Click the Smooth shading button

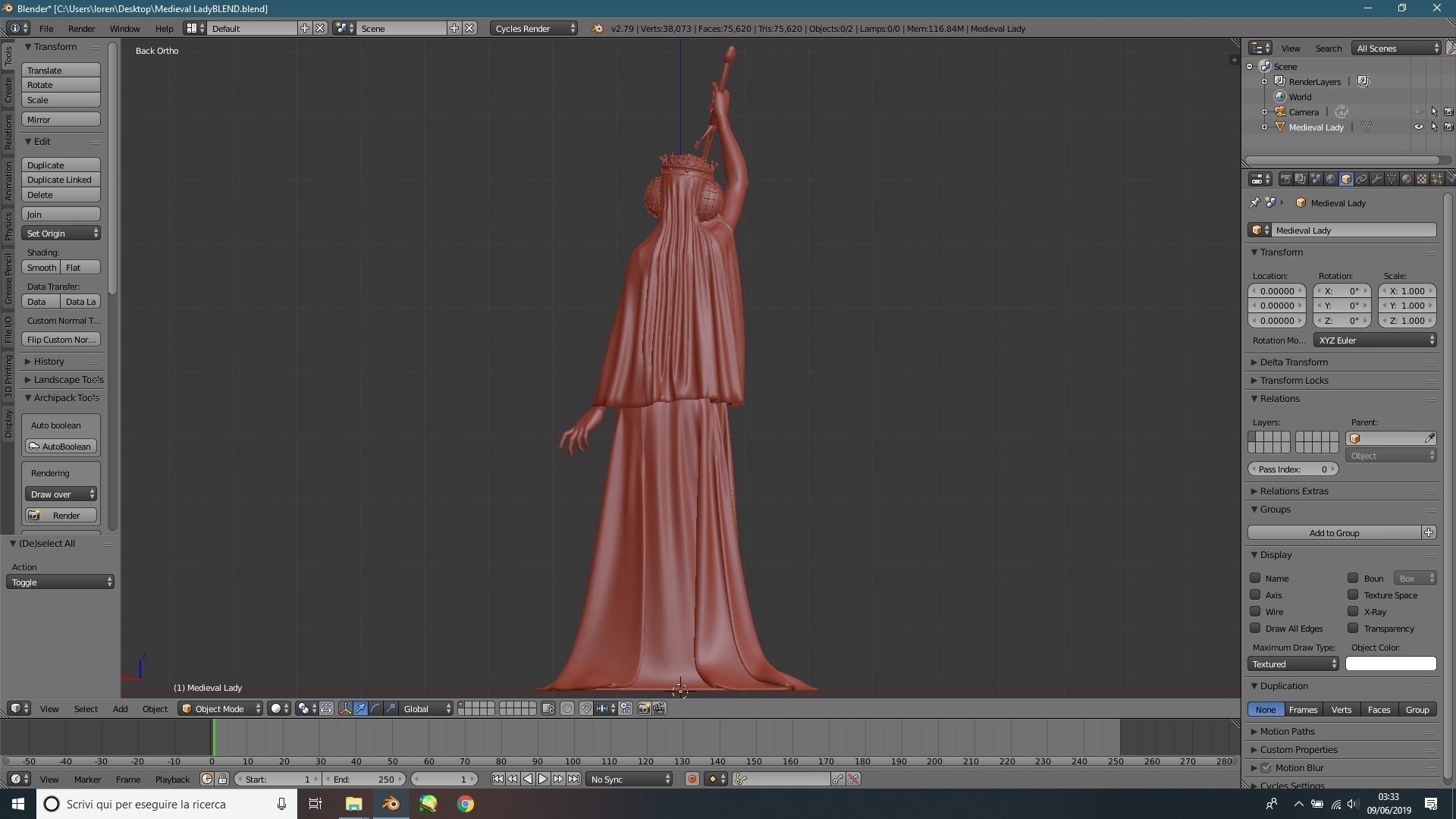(x=41, y=267)
